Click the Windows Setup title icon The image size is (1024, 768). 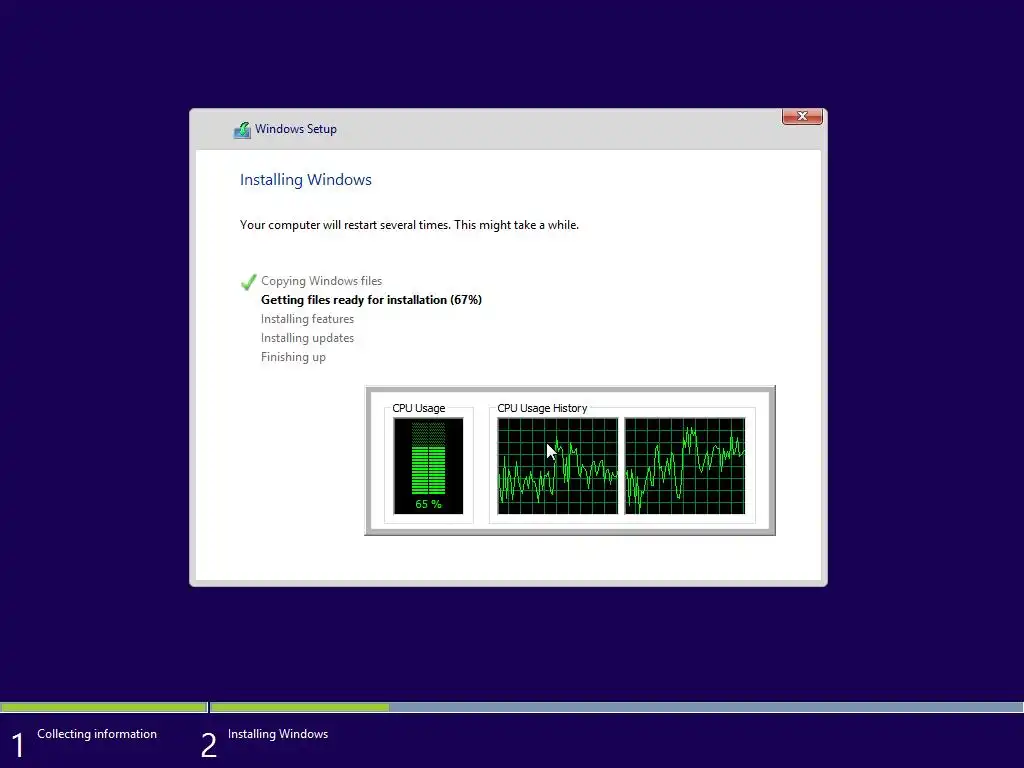pyautogui.click(x=242, y=130)
